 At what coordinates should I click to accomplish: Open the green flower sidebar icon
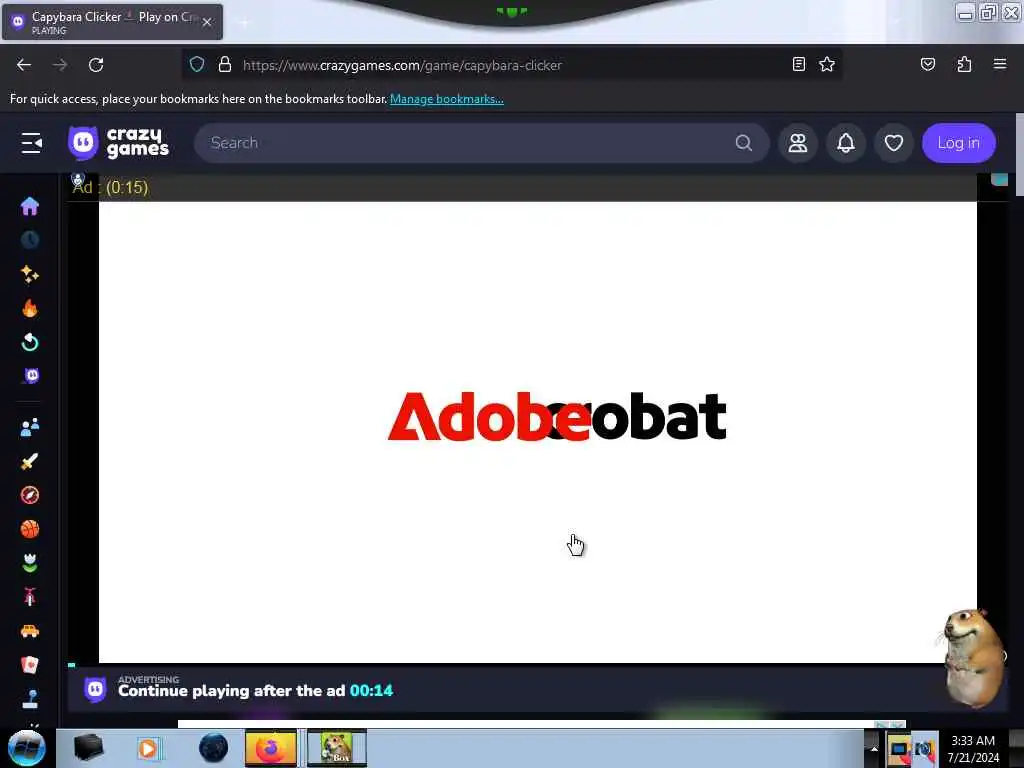(x=30, y=563)
